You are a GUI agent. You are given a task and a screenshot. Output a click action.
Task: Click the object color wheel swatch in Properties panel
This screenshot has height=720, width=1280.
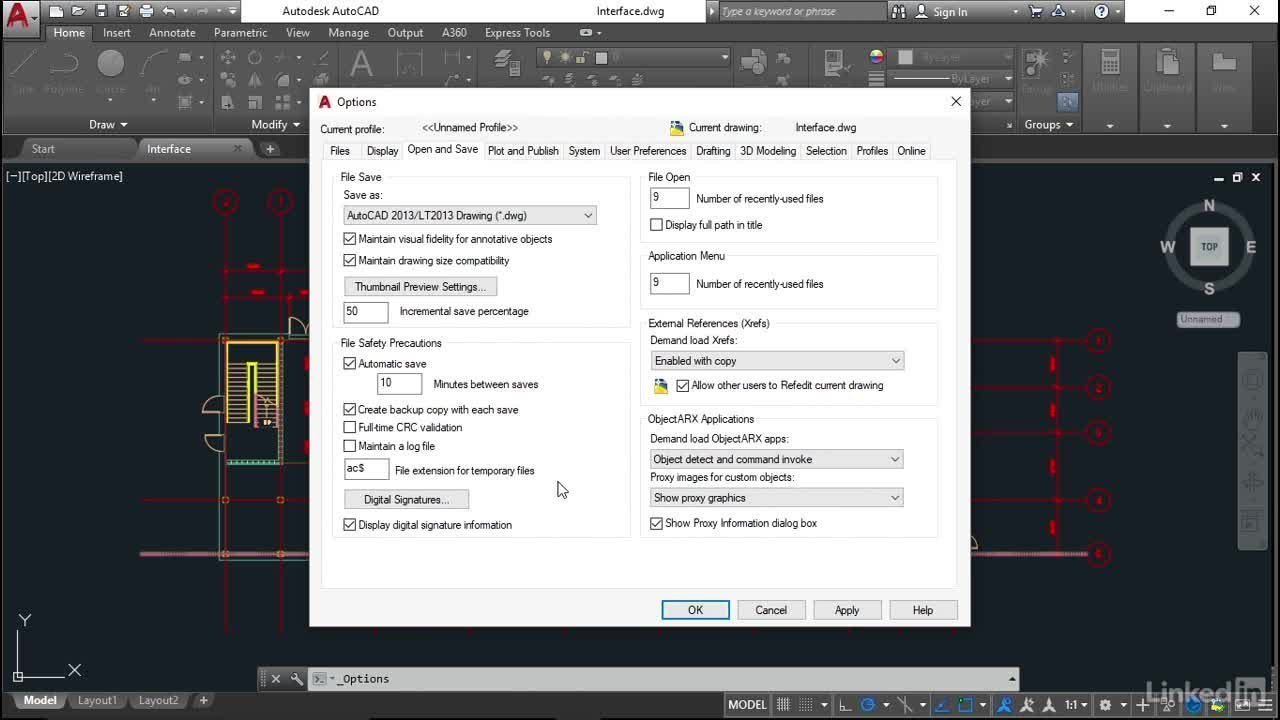pyautogui.click(x=876, y=58)
